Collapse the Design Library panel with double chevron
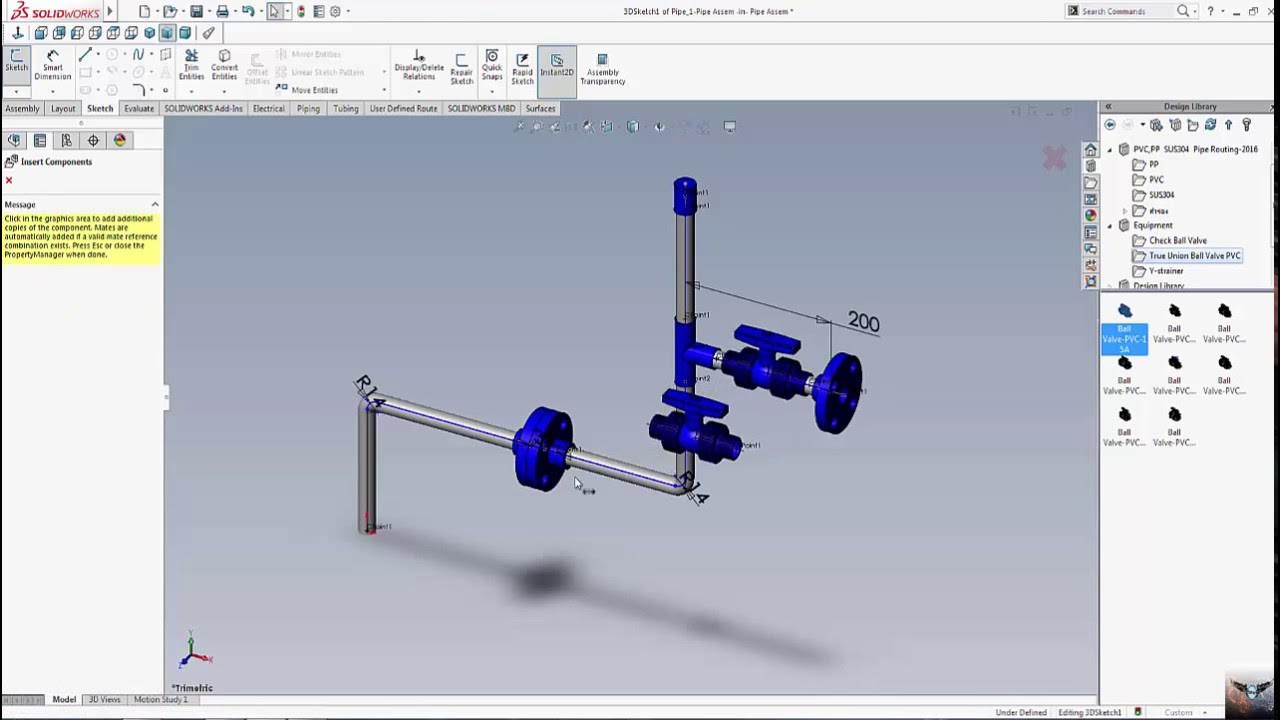 [1108, 106]
